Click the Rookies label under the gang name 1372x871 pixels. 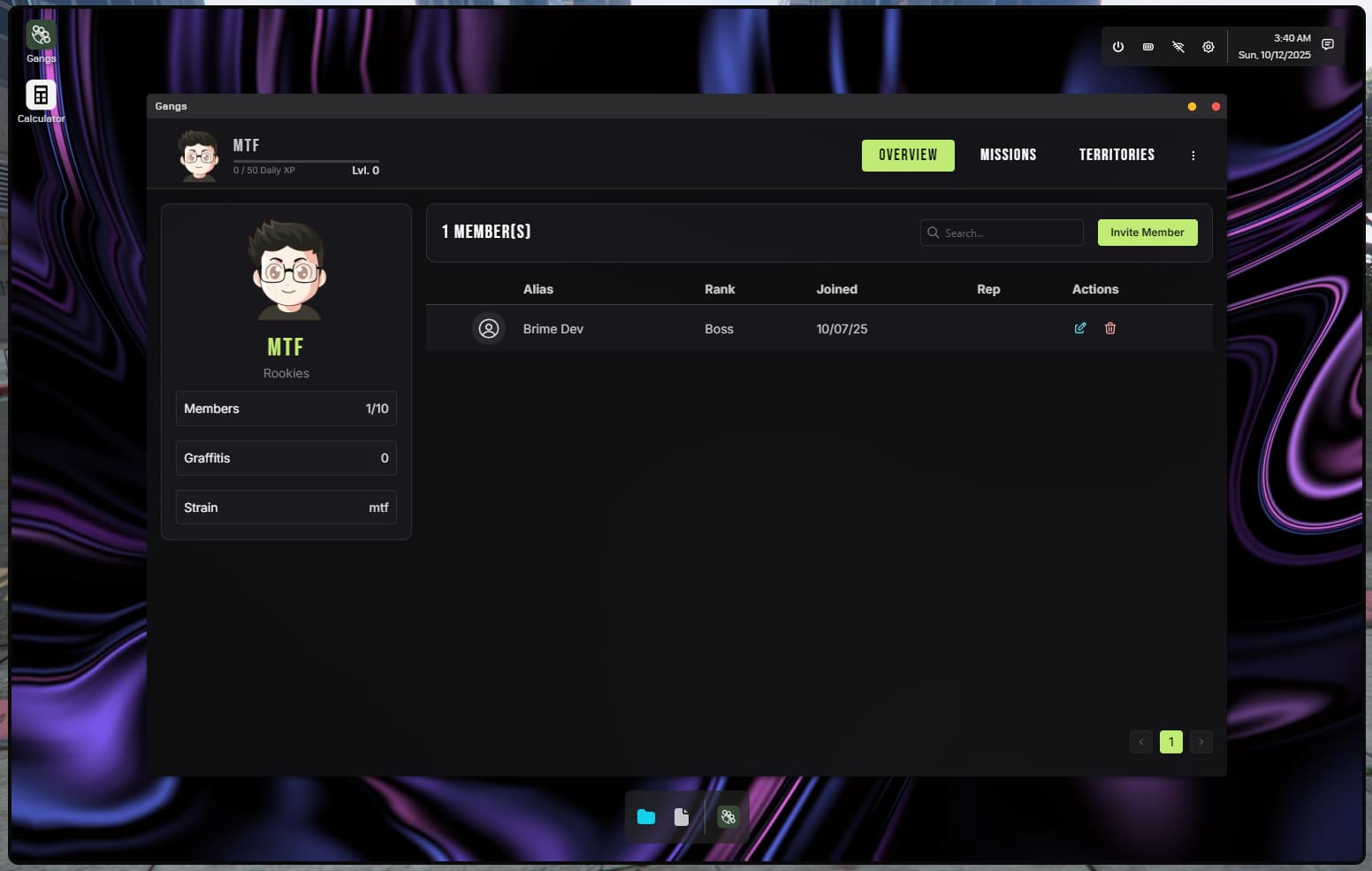286,373
